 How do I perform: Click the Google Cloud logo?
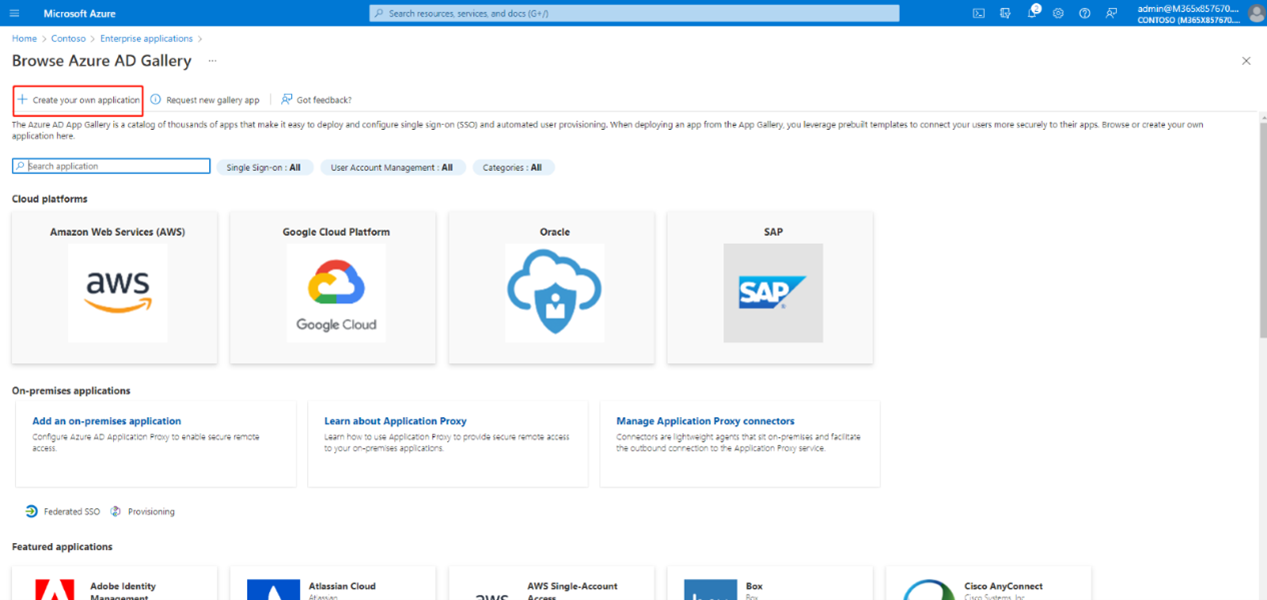click(x=336, y=293)
